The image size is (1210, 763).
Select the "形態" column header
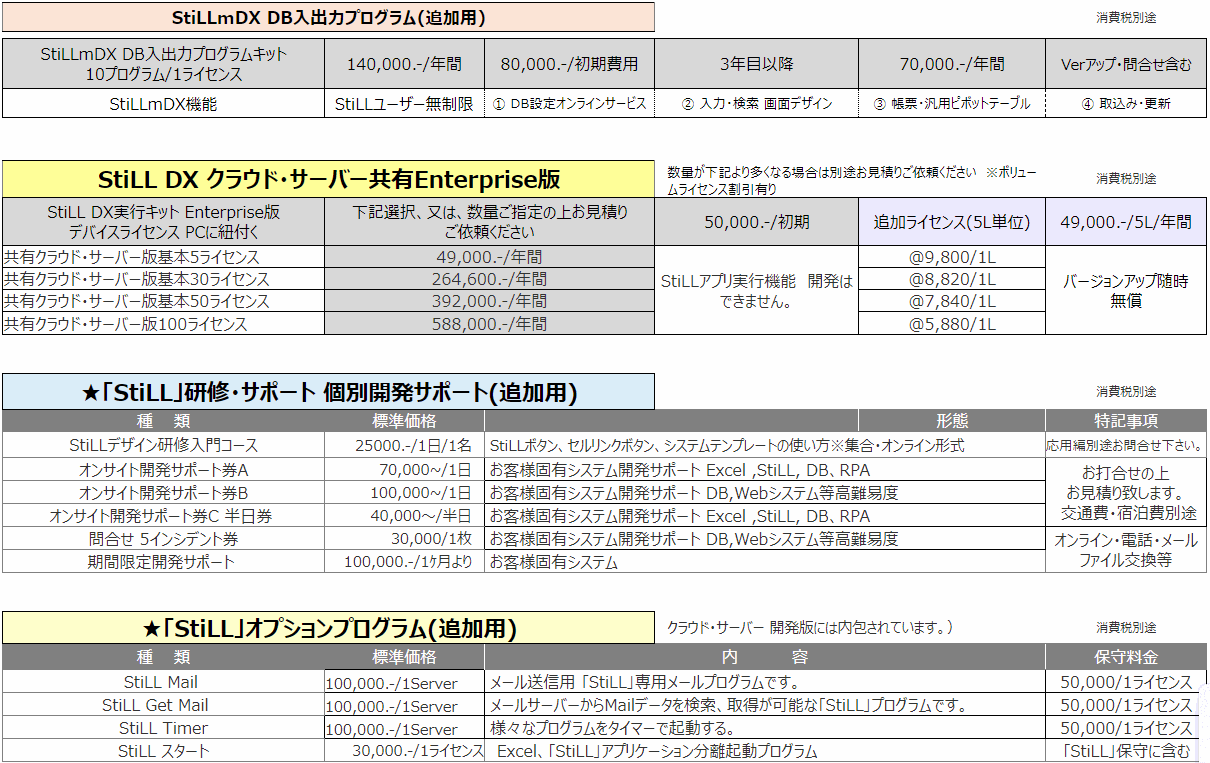pos(951,421)
